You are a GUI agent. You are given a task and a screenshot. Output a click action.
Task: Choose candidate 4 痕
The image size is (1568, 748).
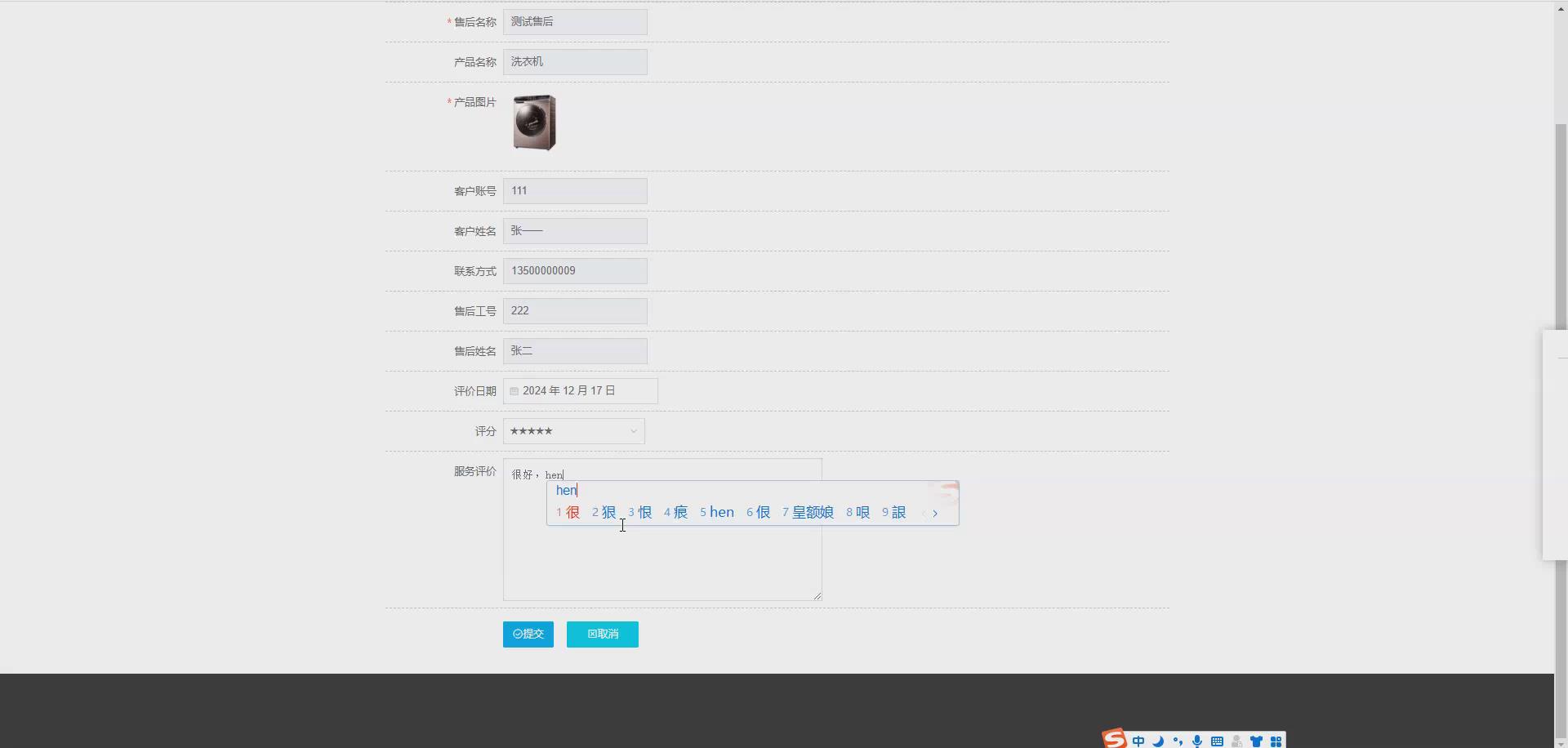676,513
